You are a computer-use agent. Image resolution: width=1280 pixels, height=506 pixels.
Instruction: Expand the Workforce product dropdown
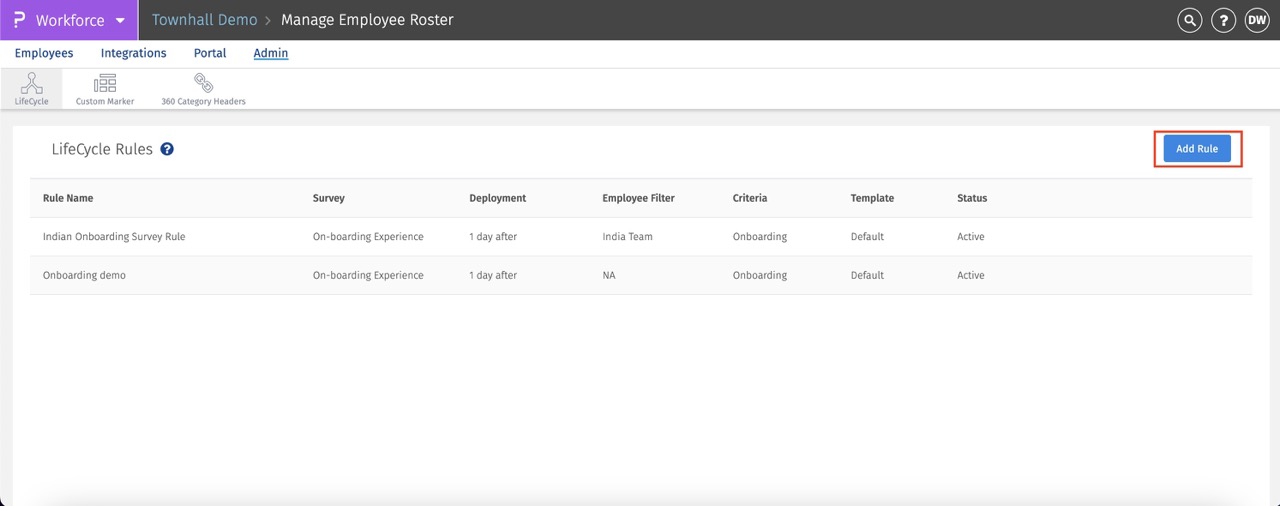pos(120,21)
